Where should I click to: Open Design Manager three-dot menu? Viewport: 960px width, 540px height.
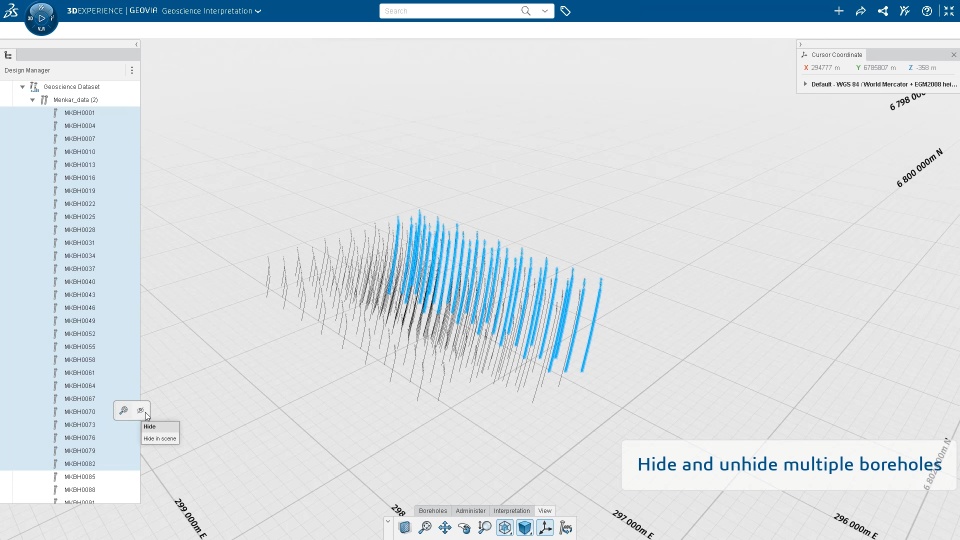pyautogui.click(x=132, y=70)
